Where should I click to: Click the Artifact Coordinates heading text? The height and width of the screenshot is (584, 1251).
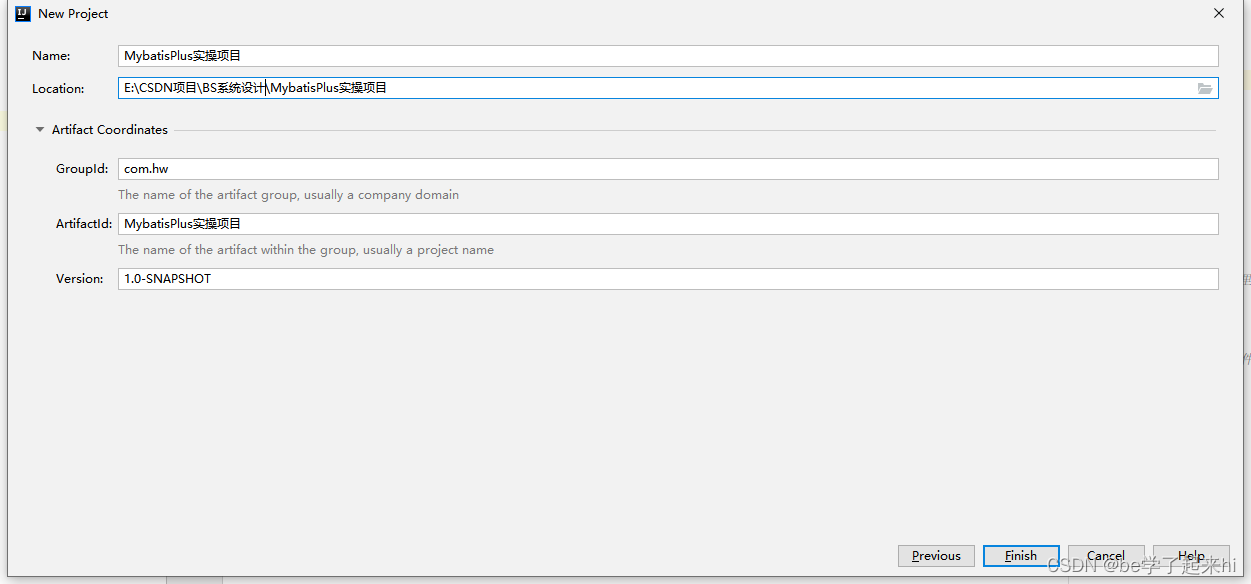tap(110, 130)
